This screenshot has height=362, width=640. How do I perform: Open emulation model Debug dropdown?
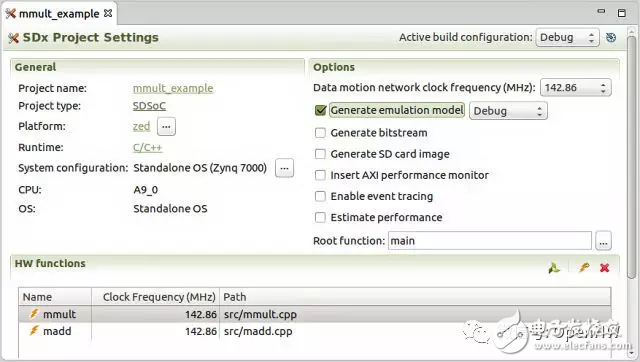point(508,111)
